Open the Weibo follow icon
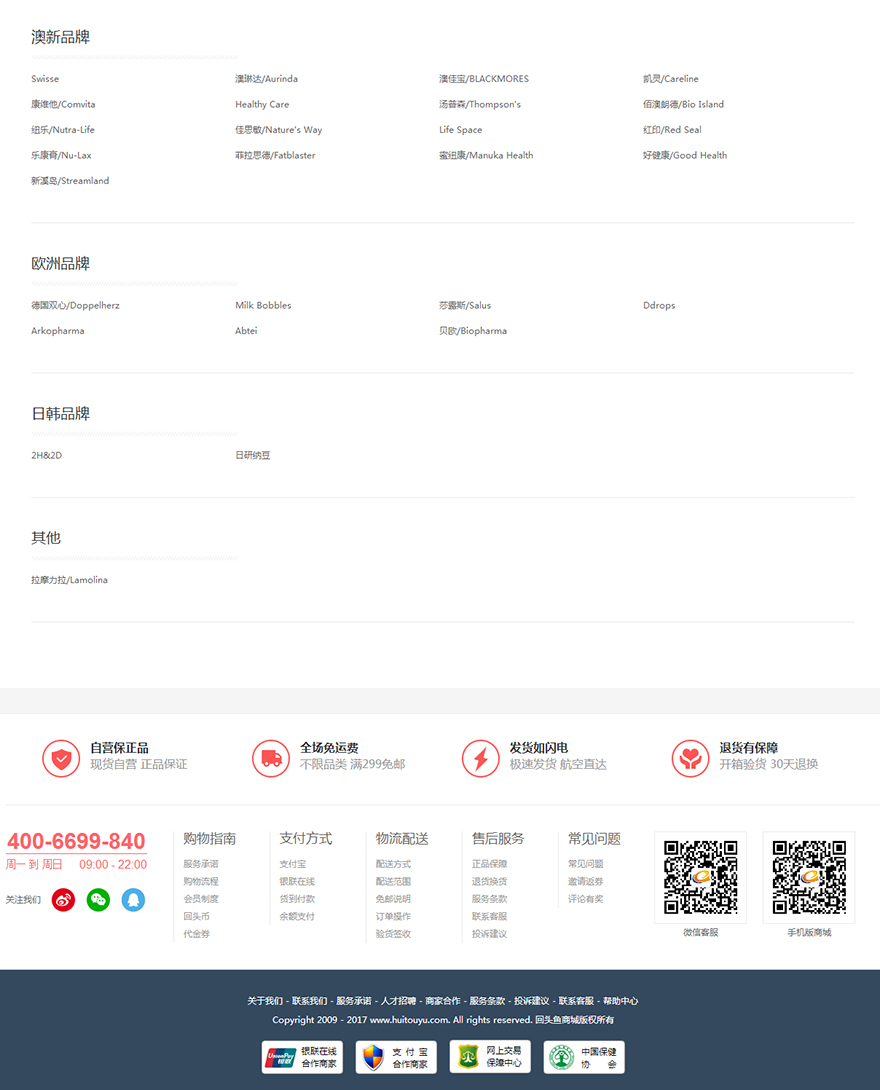Viewport: 880px width, 1090px height. (63, 900)
